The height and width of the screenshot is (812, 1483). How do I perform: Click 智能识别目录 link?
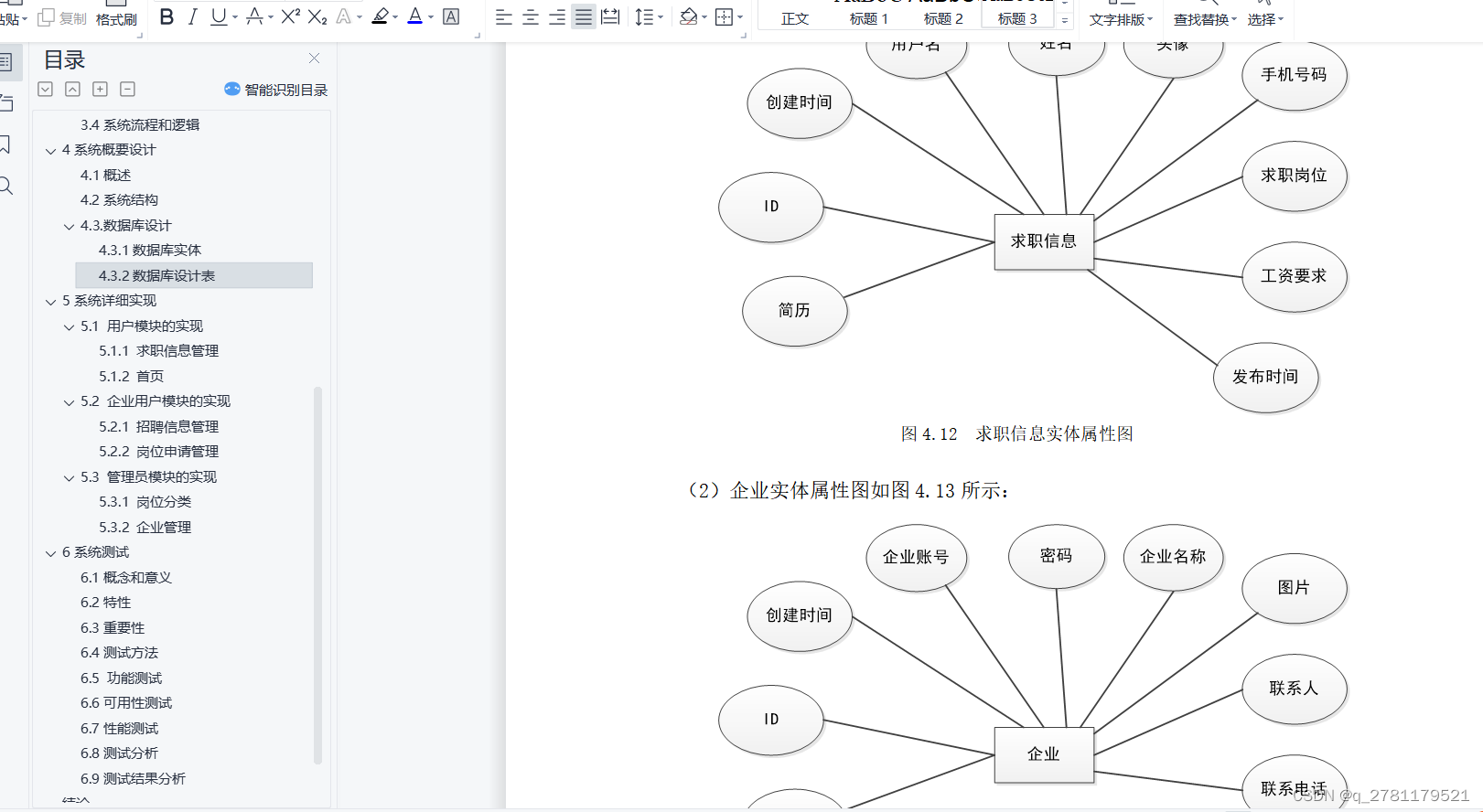tap(275, 89)
